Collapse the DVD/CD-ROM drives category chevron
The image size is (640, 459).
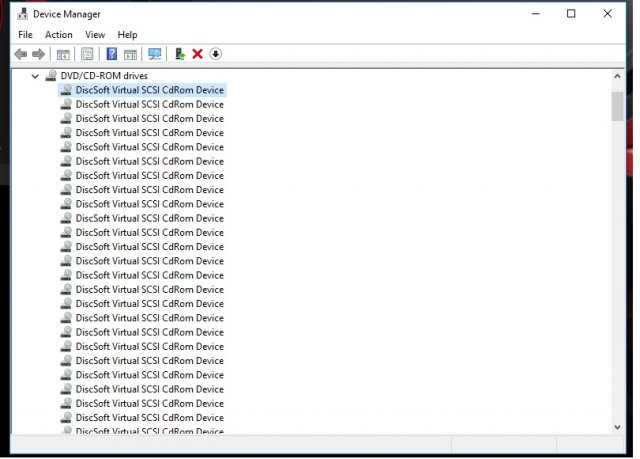[x=35, y=76]
